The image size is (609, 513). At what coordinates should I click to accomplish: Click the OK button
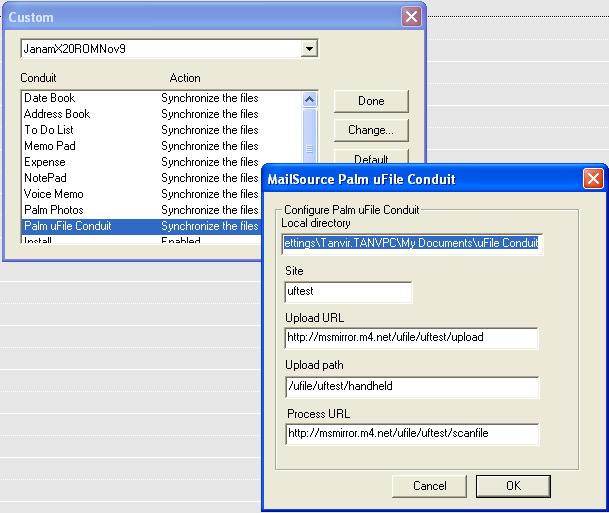[513, 486]
